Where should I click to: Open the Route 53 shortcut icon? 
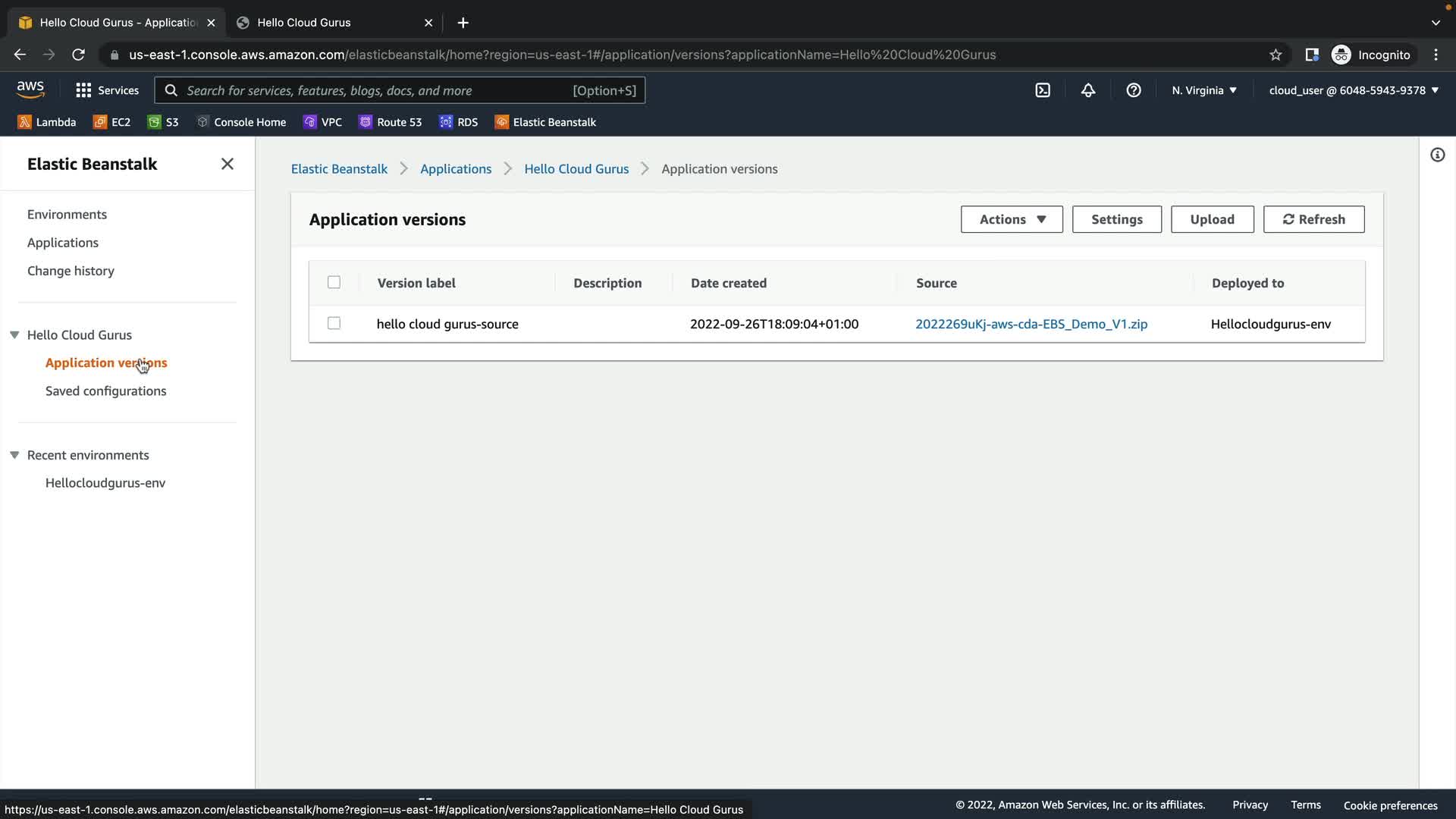[391, 122]
